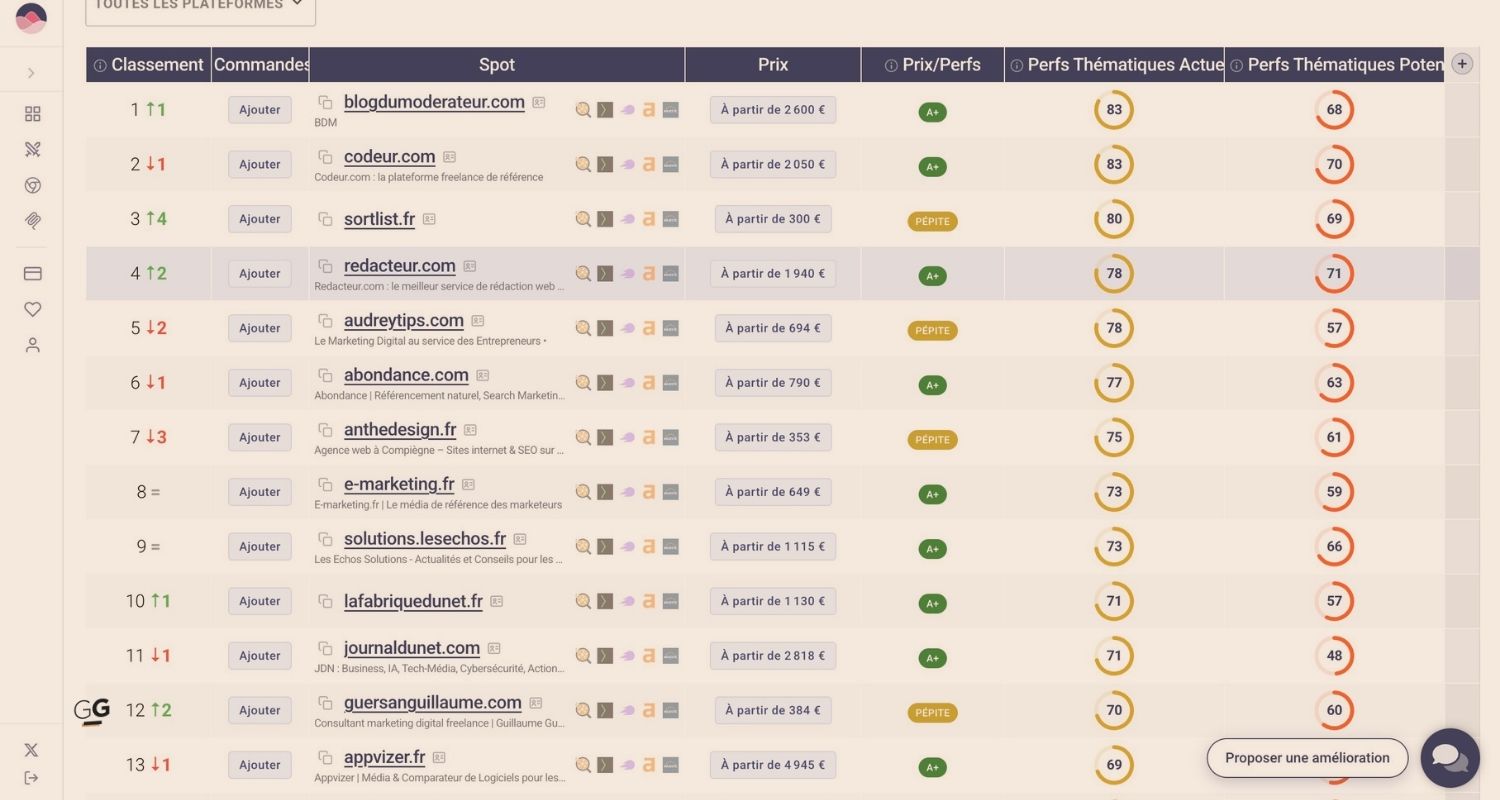Screen dimensions: 1500x800
Task: Click price 'À partir de 300 €'
Action: [773, 219]
